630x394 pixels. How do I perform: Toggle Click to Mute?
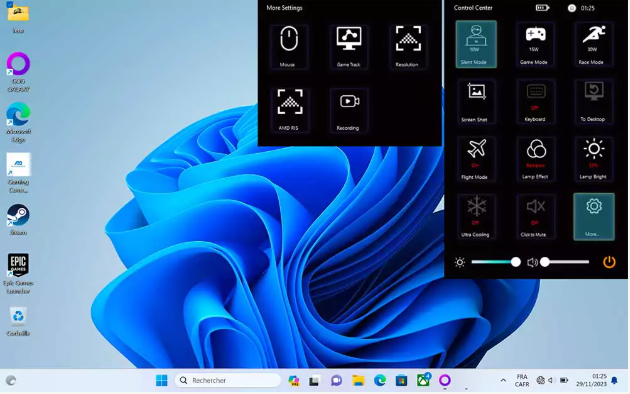[x=535, y=217]
